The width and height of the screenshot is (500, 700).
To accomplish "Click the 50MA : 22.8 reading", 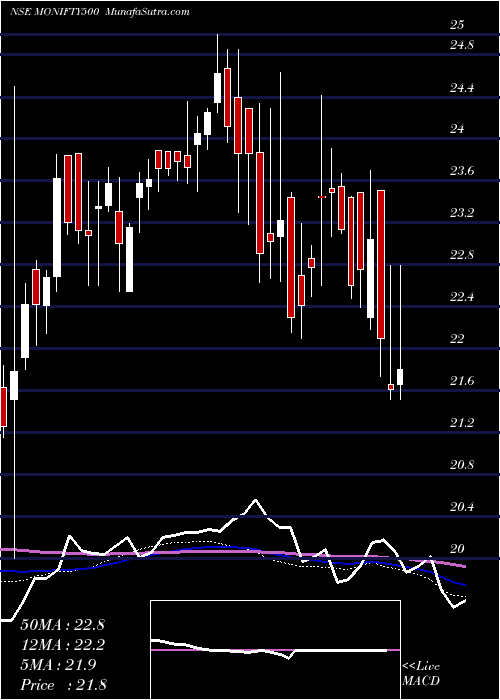I will (62, 625).
